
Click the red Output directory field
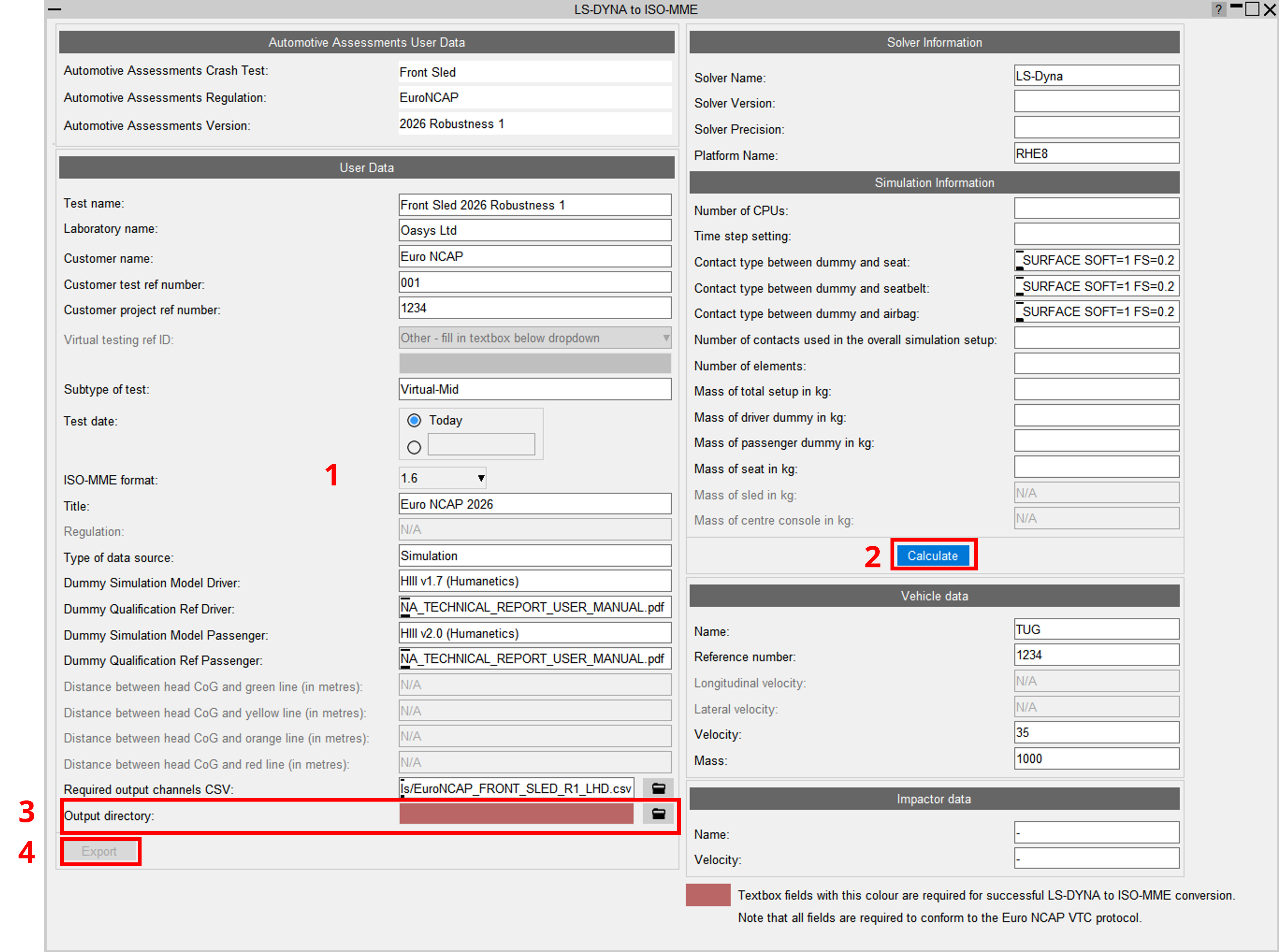[516, 814]
